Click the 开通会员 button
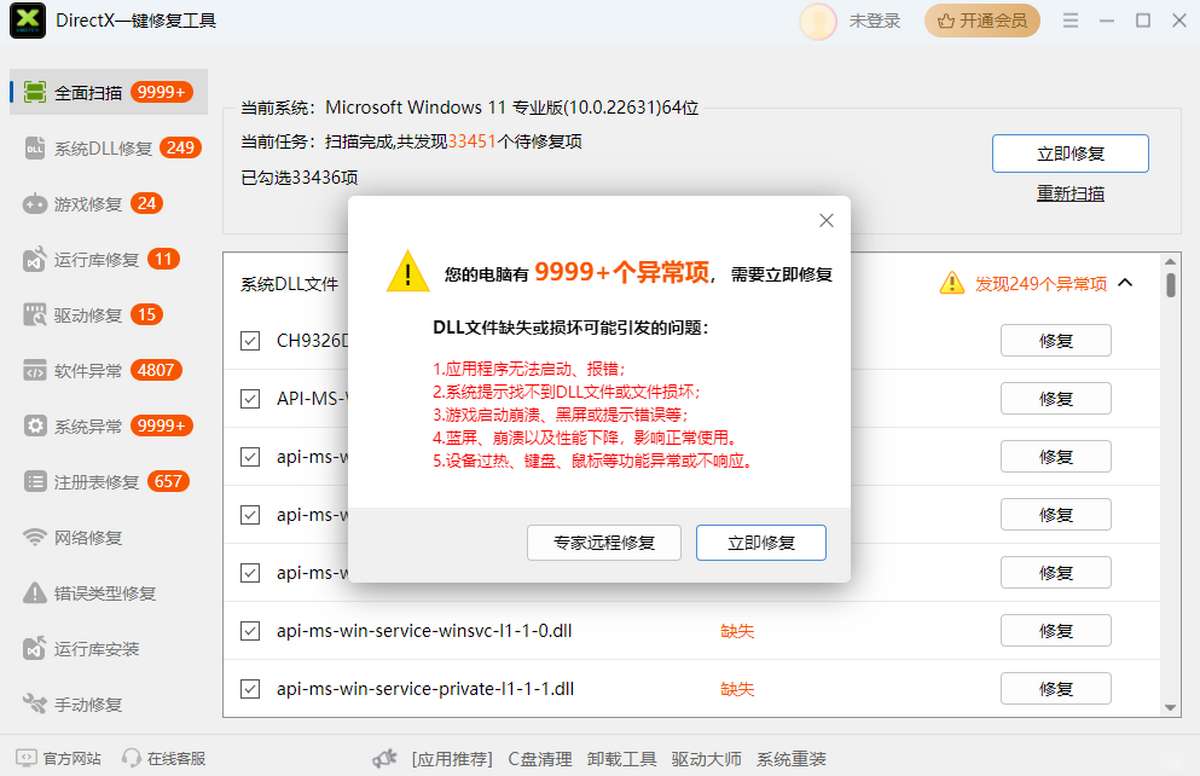The width and height of the screenshot is (1200, 776). click(982, 20)
